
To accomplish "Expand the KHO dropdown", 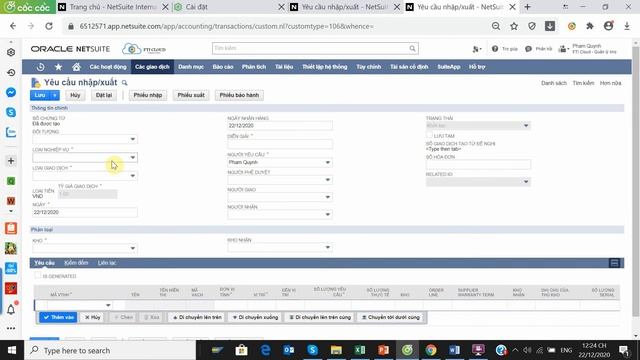I will (x=133, y=248).
